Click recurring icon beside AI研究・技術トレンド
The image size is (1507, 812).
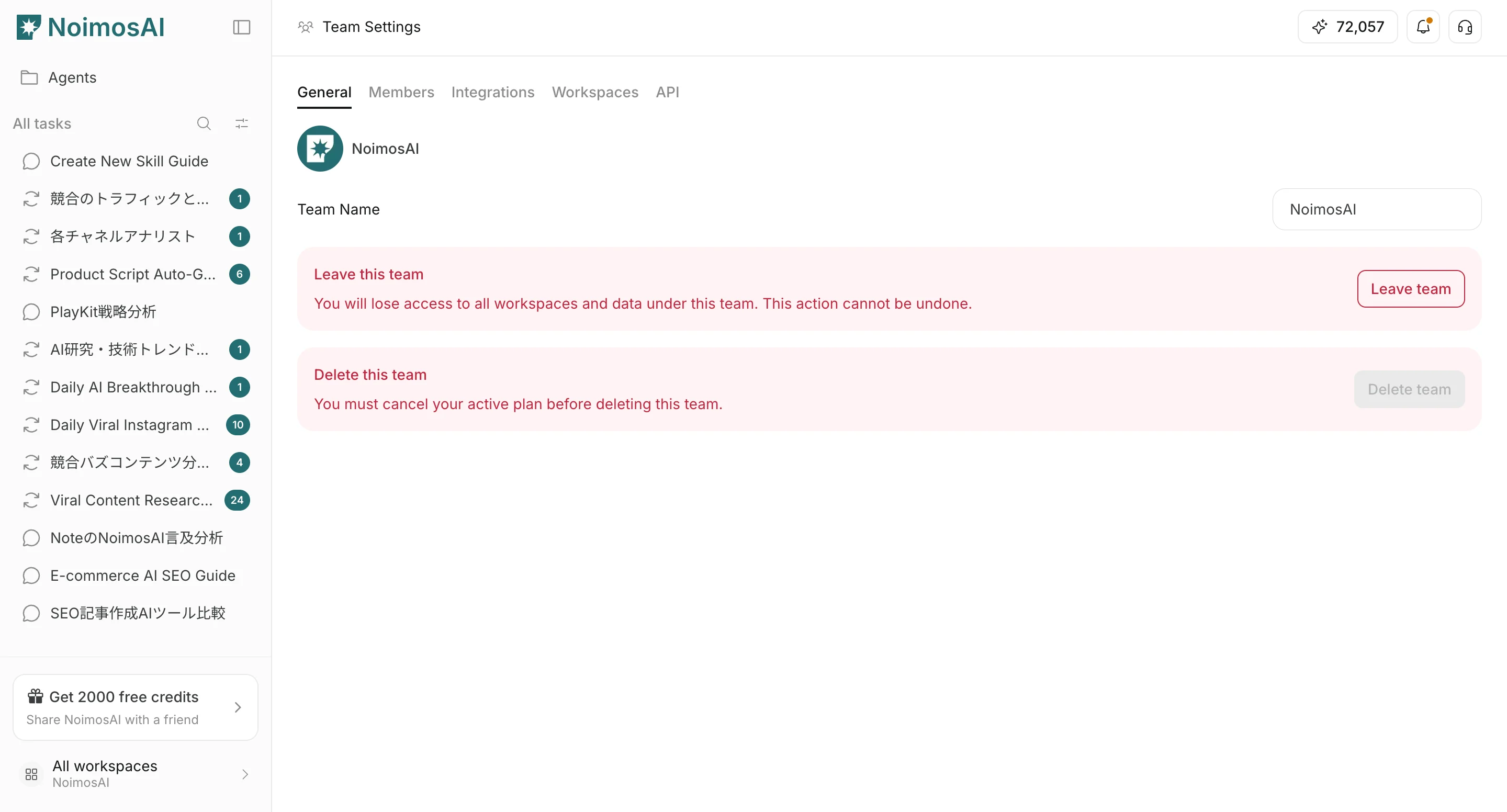click(x=31, y=350)
